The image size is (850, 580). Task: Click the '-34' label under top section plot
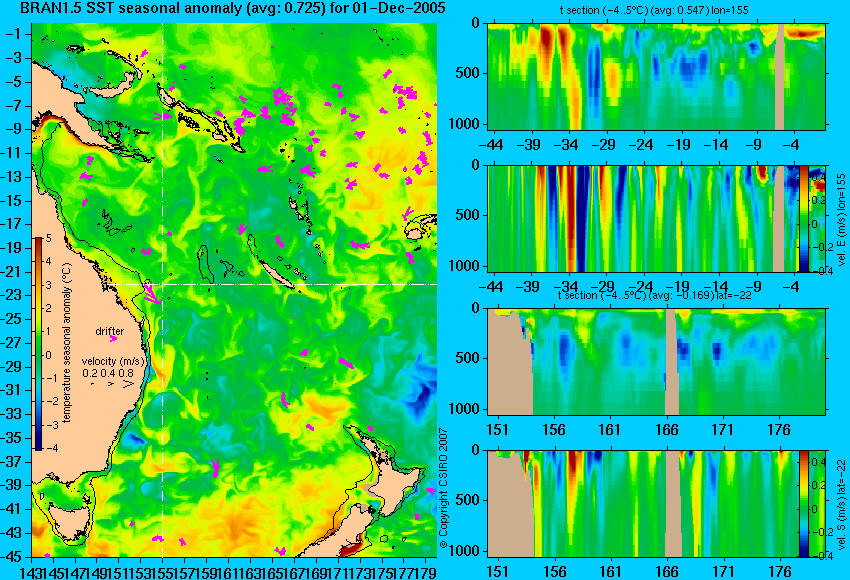click(x=567, y=145)
